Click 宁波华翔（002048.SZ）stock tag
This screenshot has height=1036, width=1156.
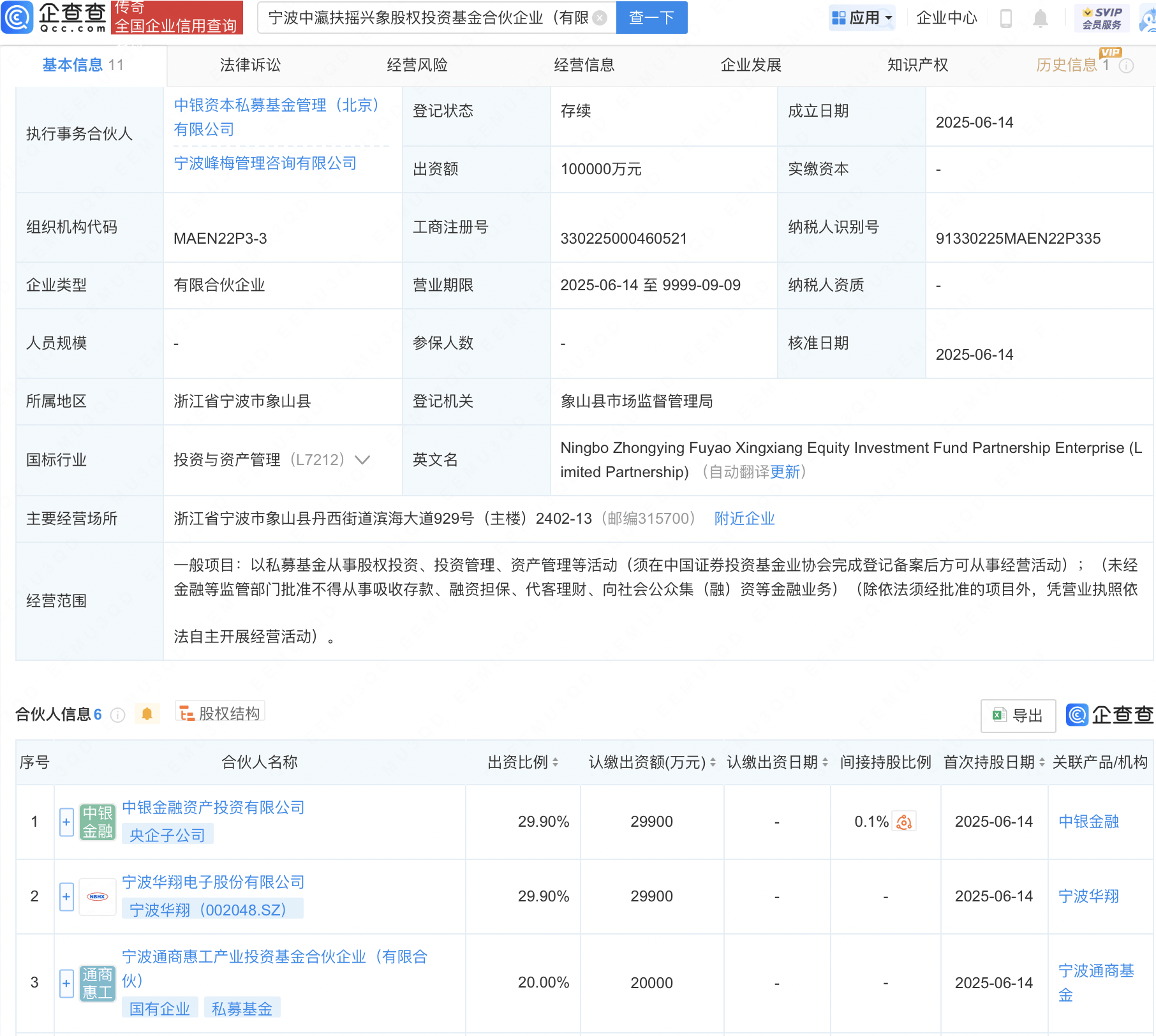click(212, 910)
